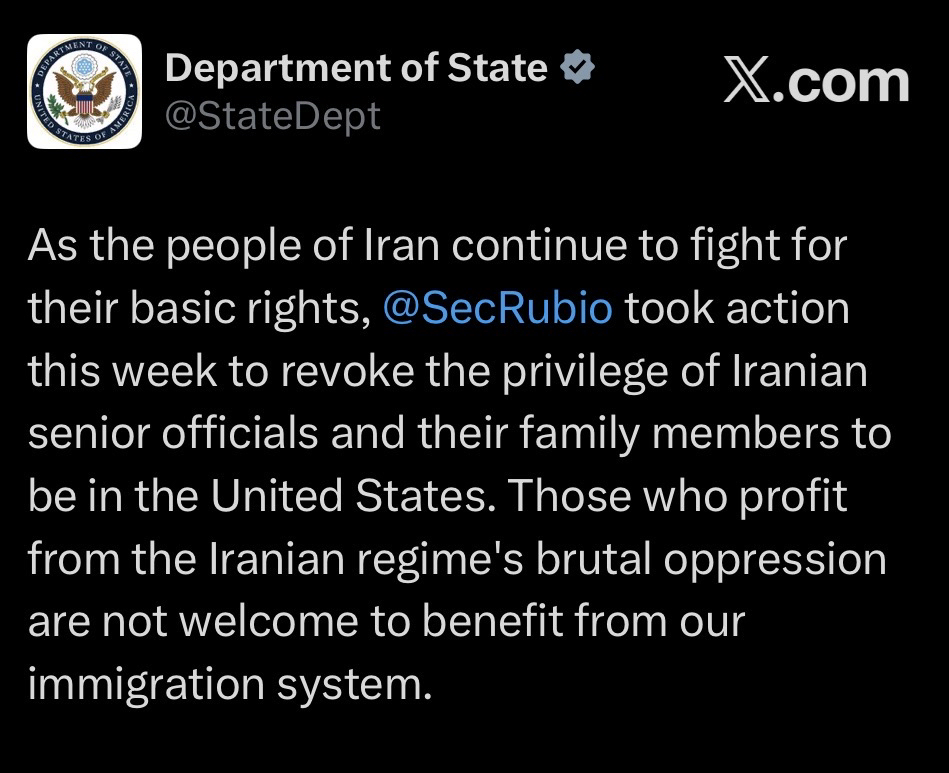Viewport: 949px width, 773px height.
Task: Open the Department of State profile name
Action: pos(356,68)
